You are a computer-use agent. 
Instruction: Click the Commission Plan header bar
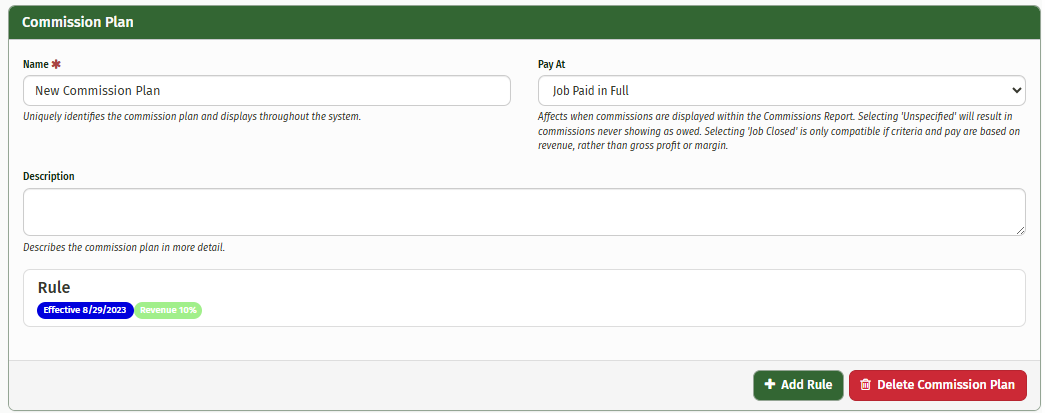522,22
